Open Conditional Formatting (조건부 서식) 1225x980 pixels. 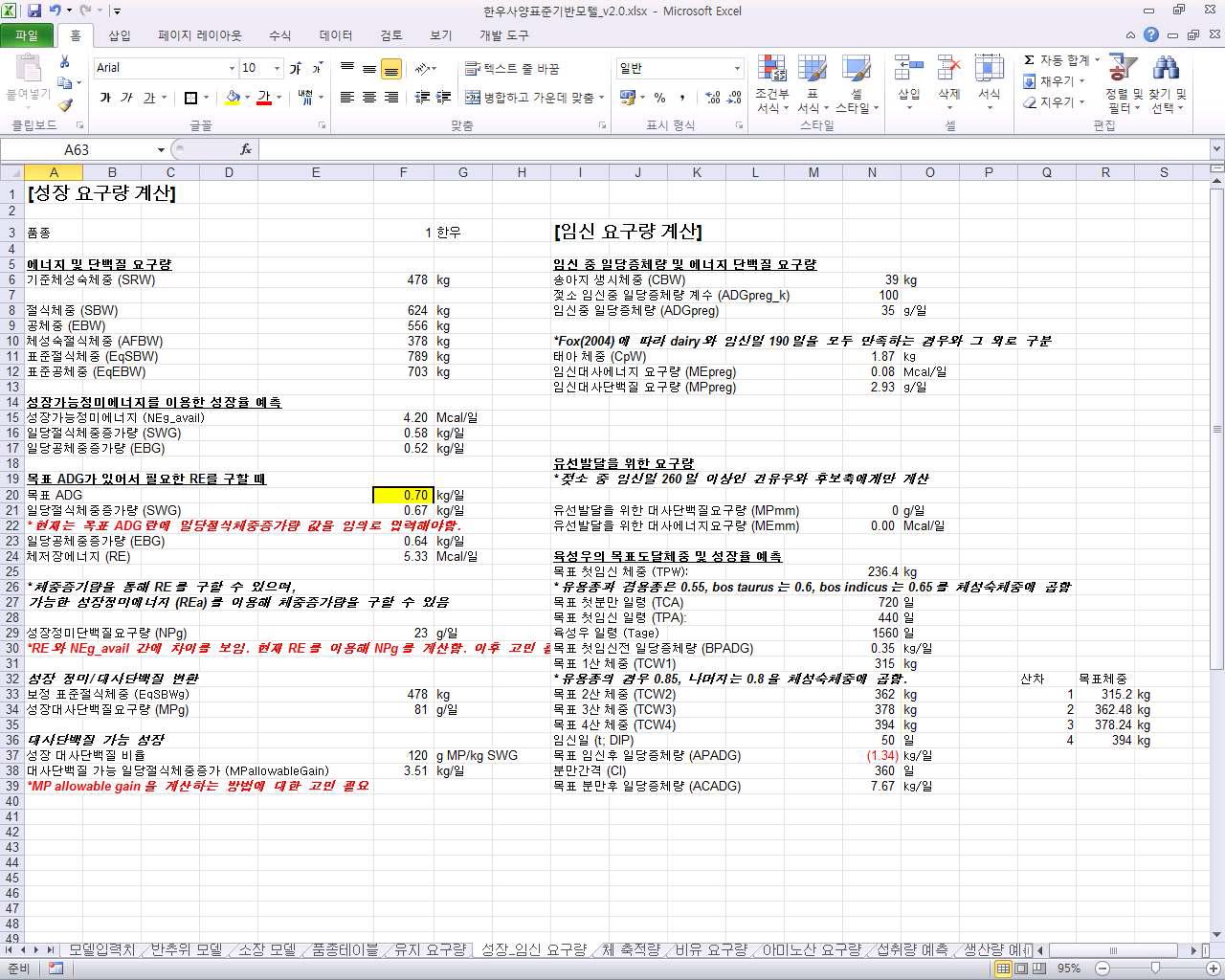coord(772,84)
